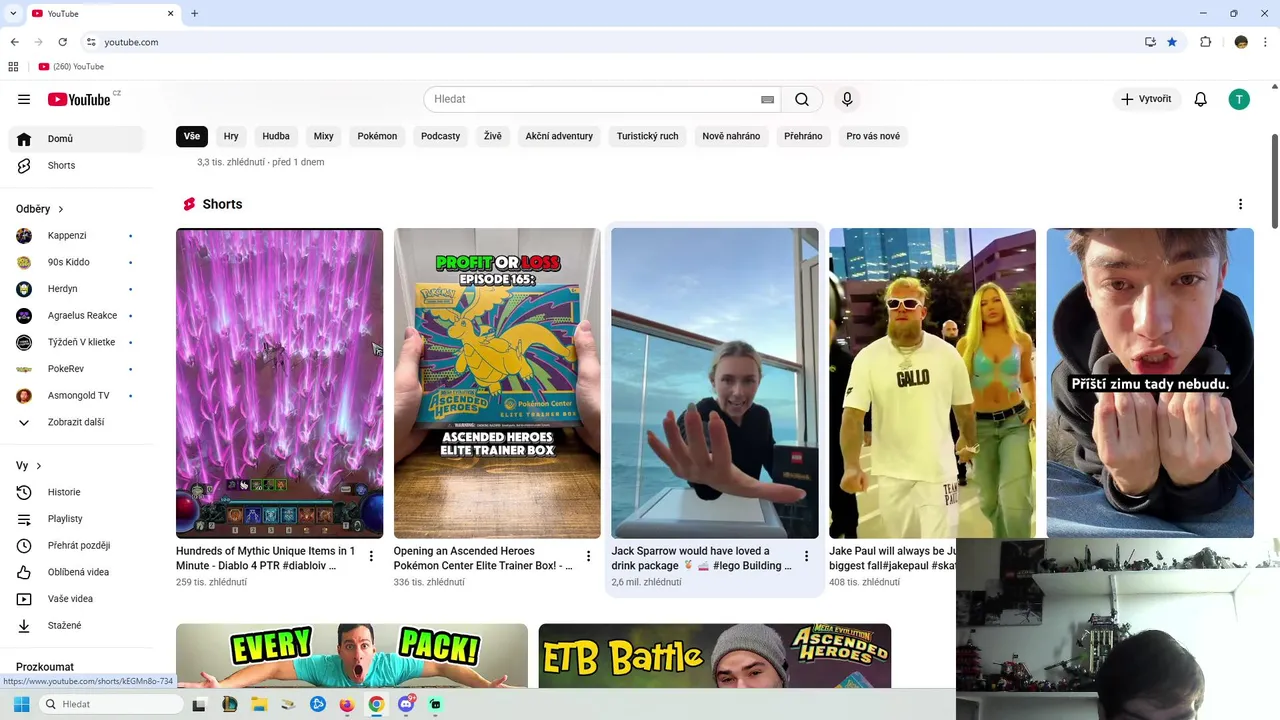
Task: Select the Živě filter chip
Action: [x=493, y=136]
